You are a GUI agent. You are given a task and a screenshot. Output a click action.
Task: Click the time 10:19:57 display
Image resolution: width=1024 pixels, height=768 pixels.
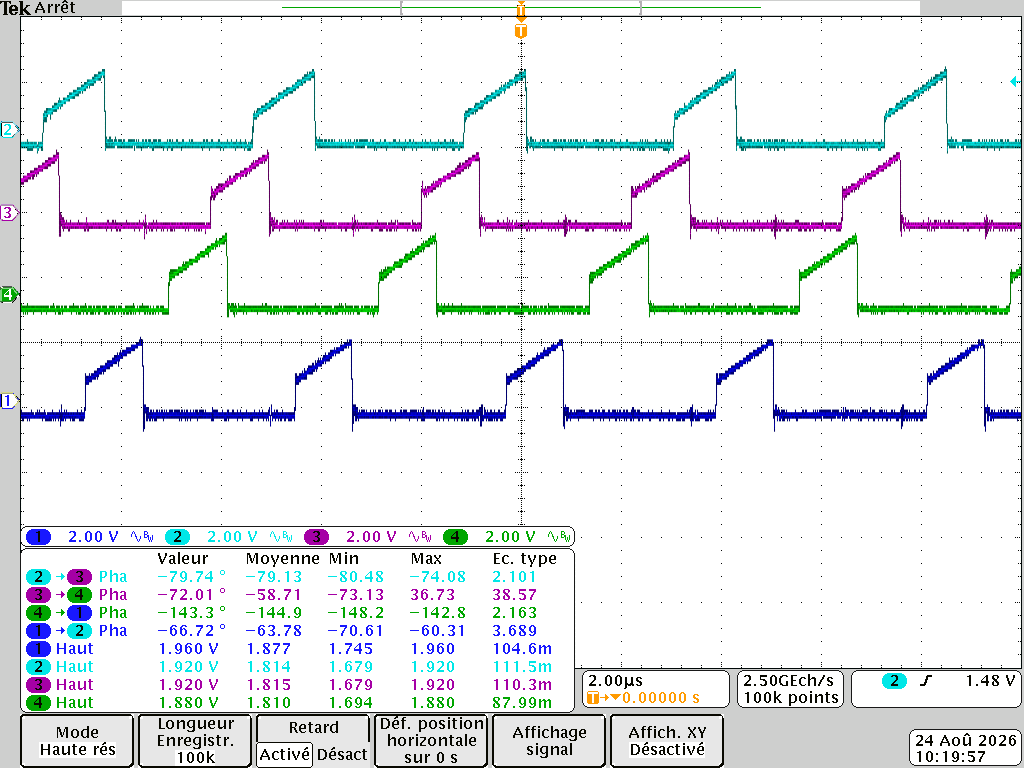pyautogui.click(x=950, y=757)
